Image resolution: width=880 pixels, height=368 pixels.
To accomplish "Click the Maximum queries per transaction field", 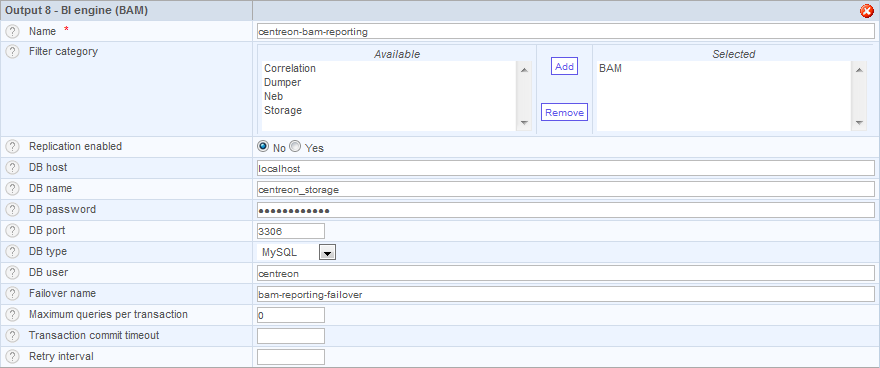I will tap(291, 315).
